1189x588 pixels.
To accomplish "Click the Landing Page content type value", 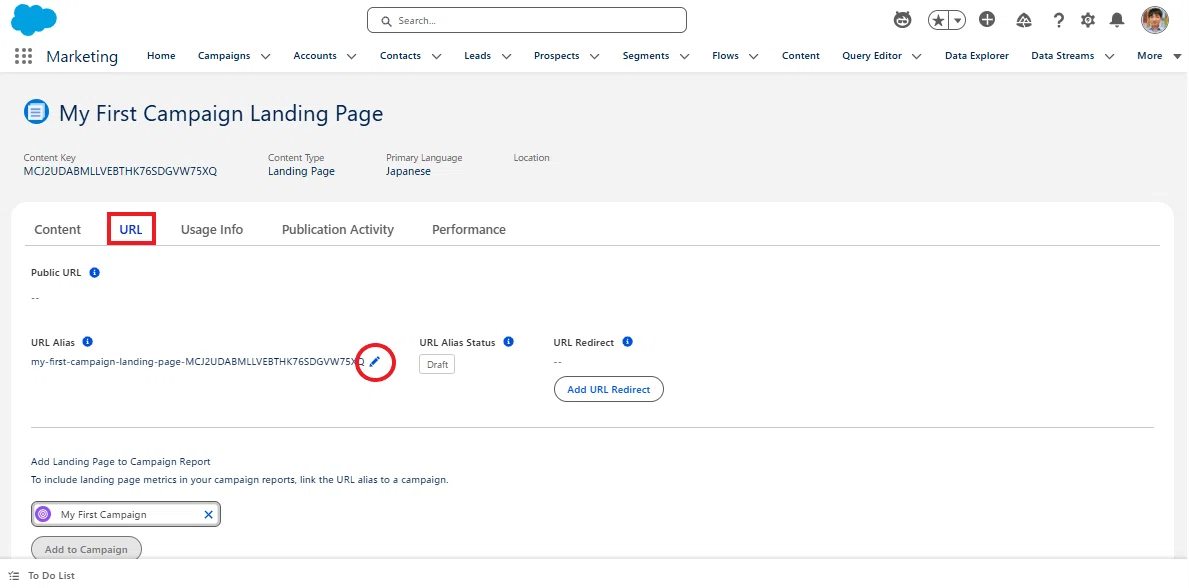I will click(301, 171).
